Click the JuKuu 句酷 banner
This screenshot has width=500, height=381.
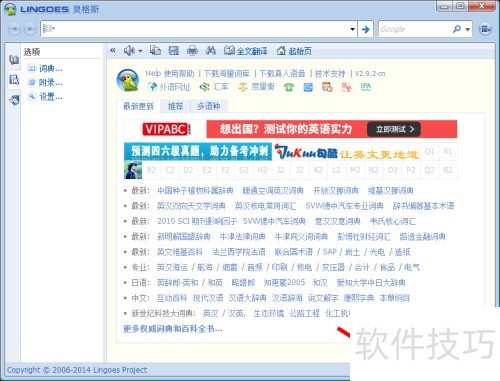[346, 152]
